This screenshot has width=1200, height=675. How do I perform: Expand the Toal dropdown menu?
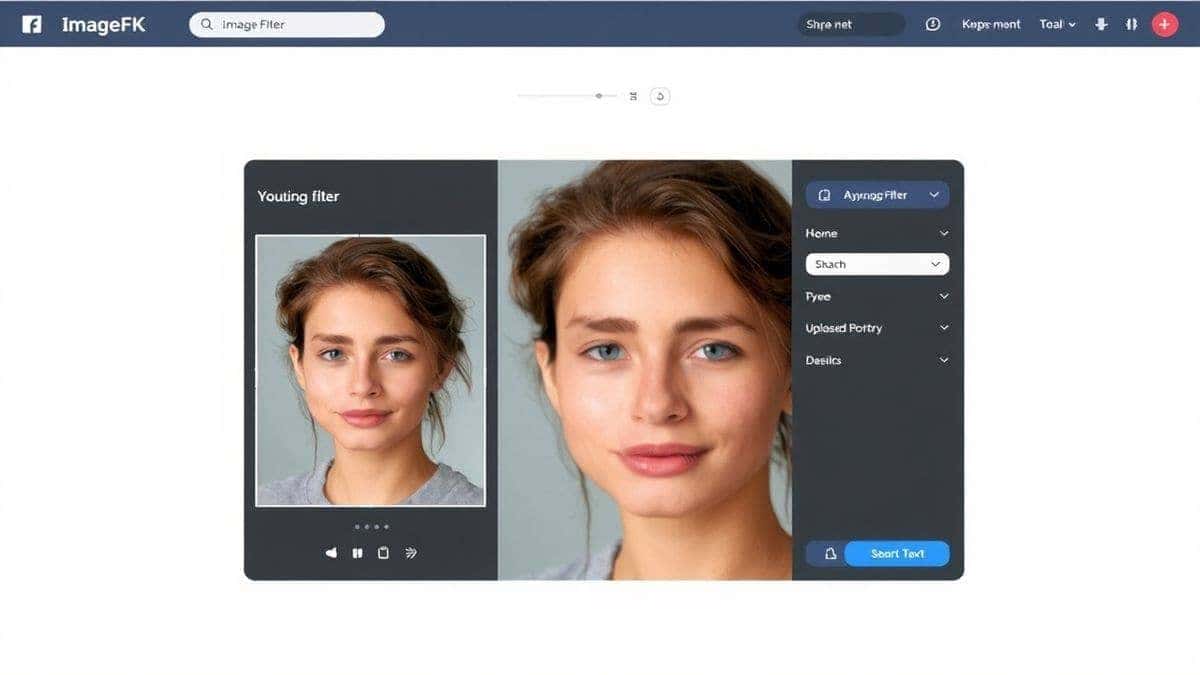1057,24
